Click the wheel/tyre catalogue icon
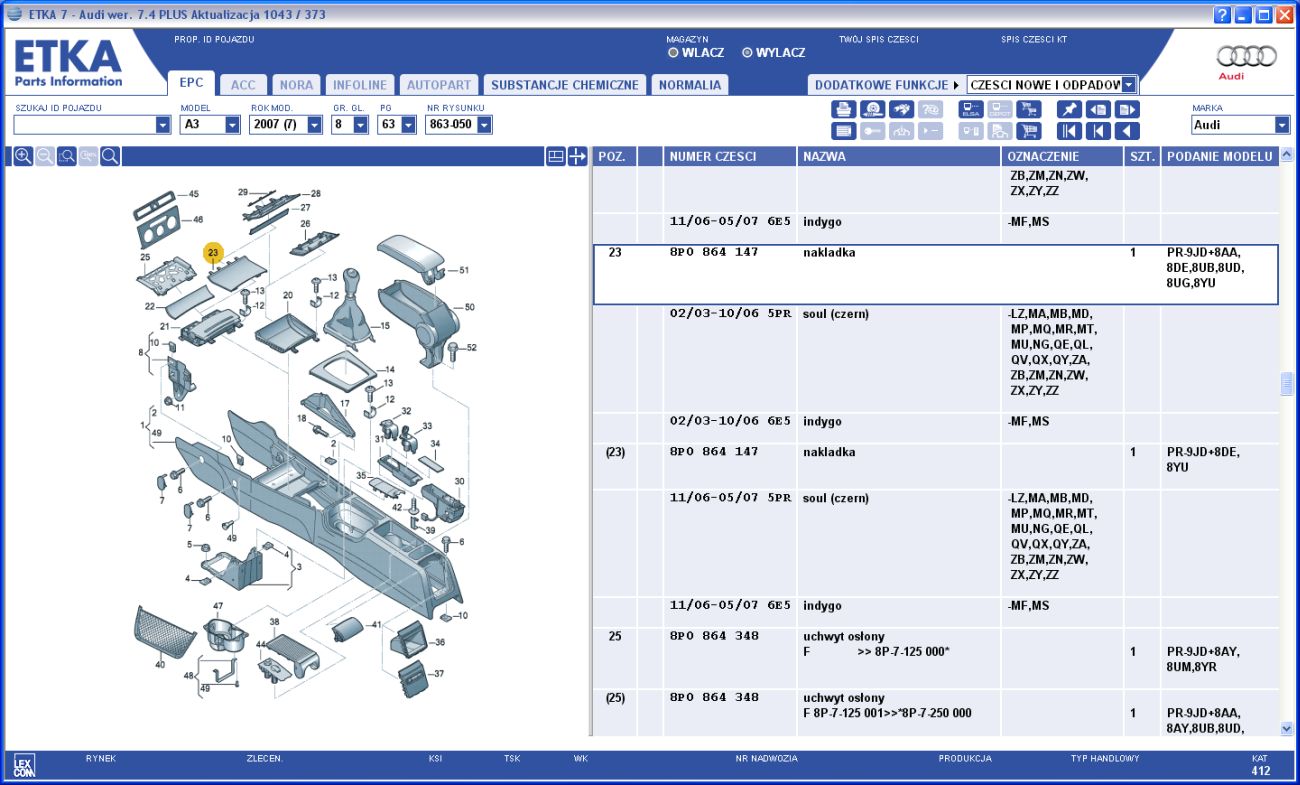This screenshot has width=1300, height=785. (873, 109)
